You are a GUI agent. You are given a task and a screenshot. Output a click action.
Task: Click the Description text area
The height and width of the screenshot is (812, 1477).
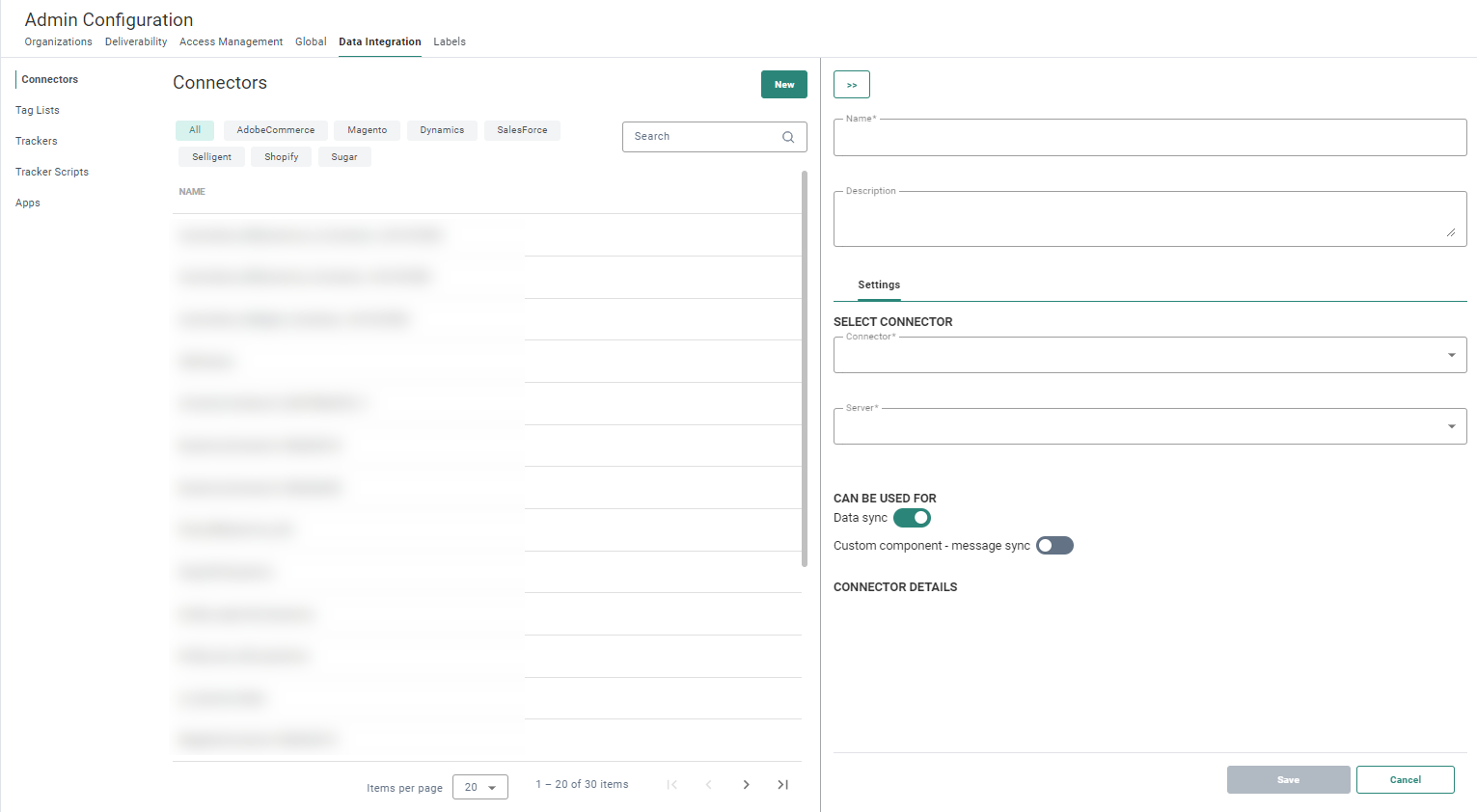1149,219
